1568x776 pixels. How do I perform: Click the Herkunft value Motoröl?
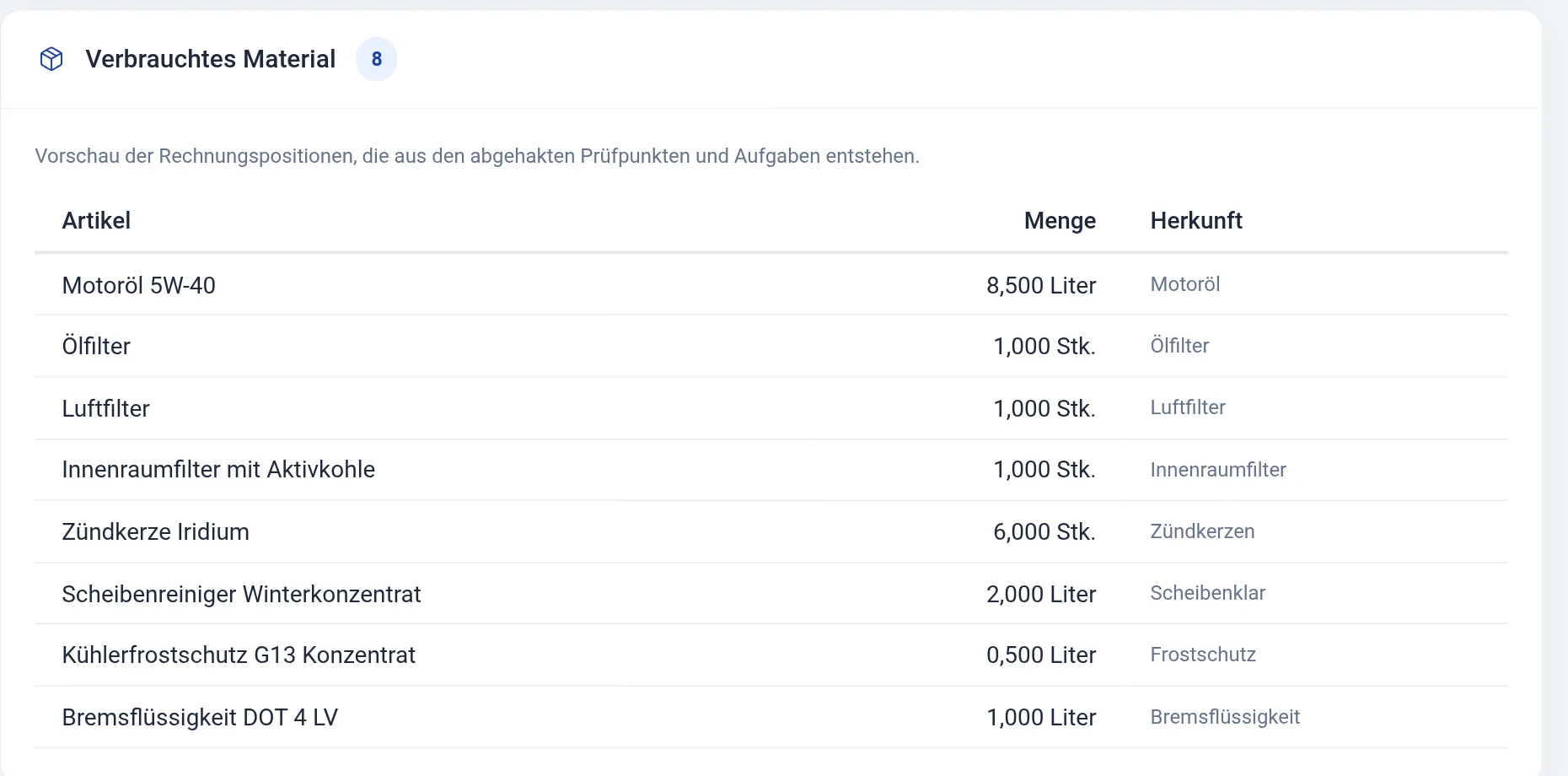pyautogui.click(x=1185, y=284)
